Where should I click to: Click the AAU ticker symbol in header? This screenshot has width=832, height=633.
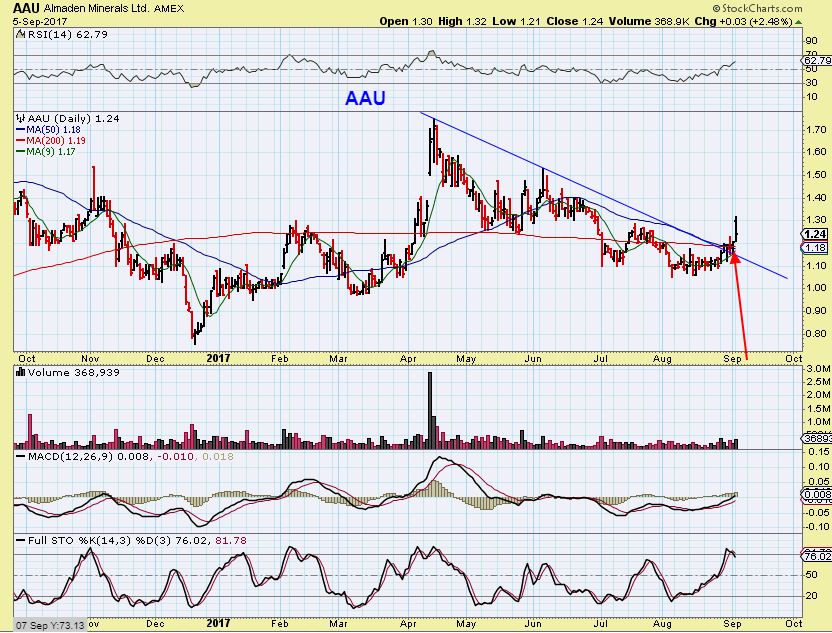(26, 8)
